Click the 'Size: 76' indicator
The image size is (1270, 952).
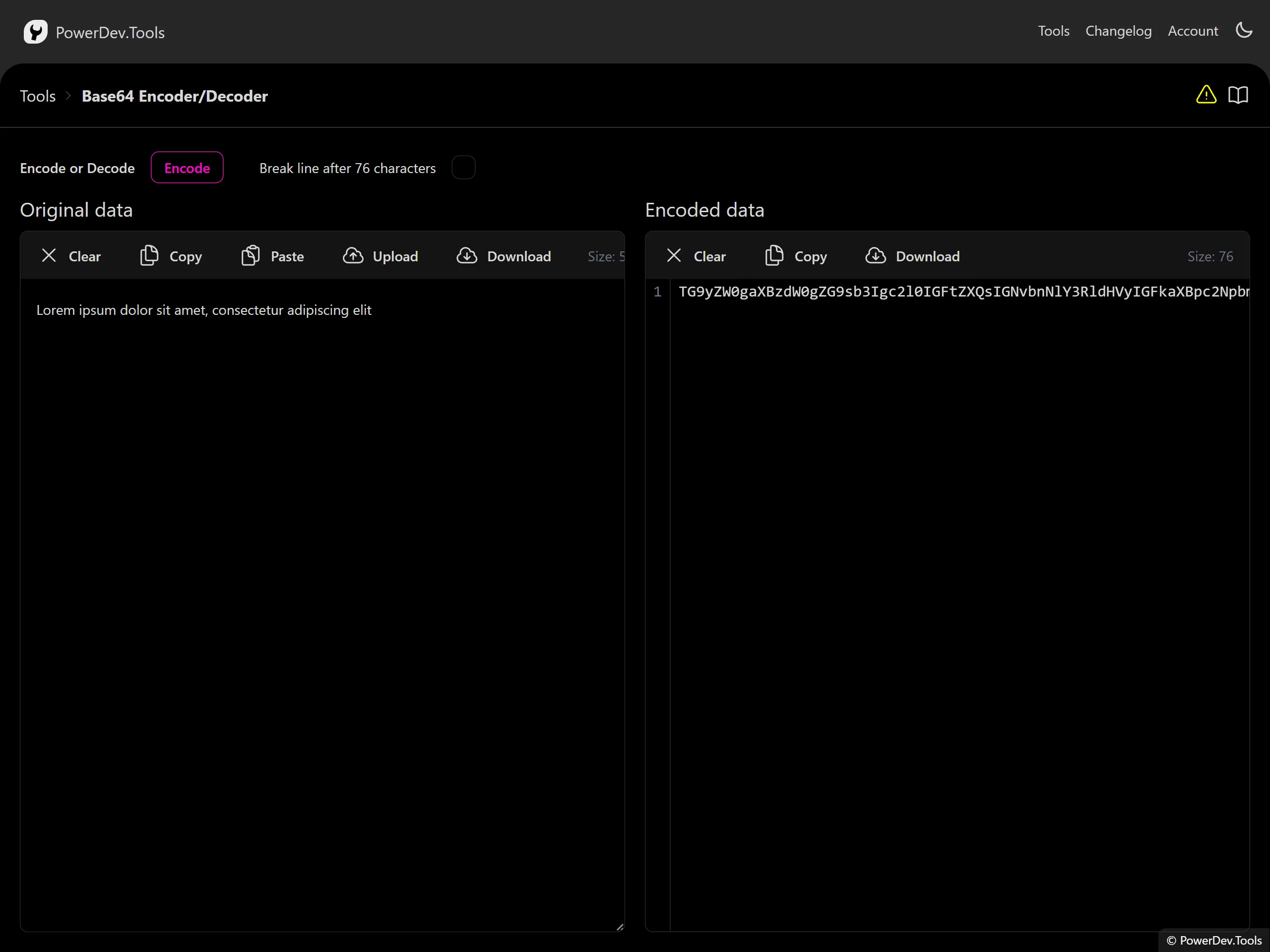pos(1209,256)
